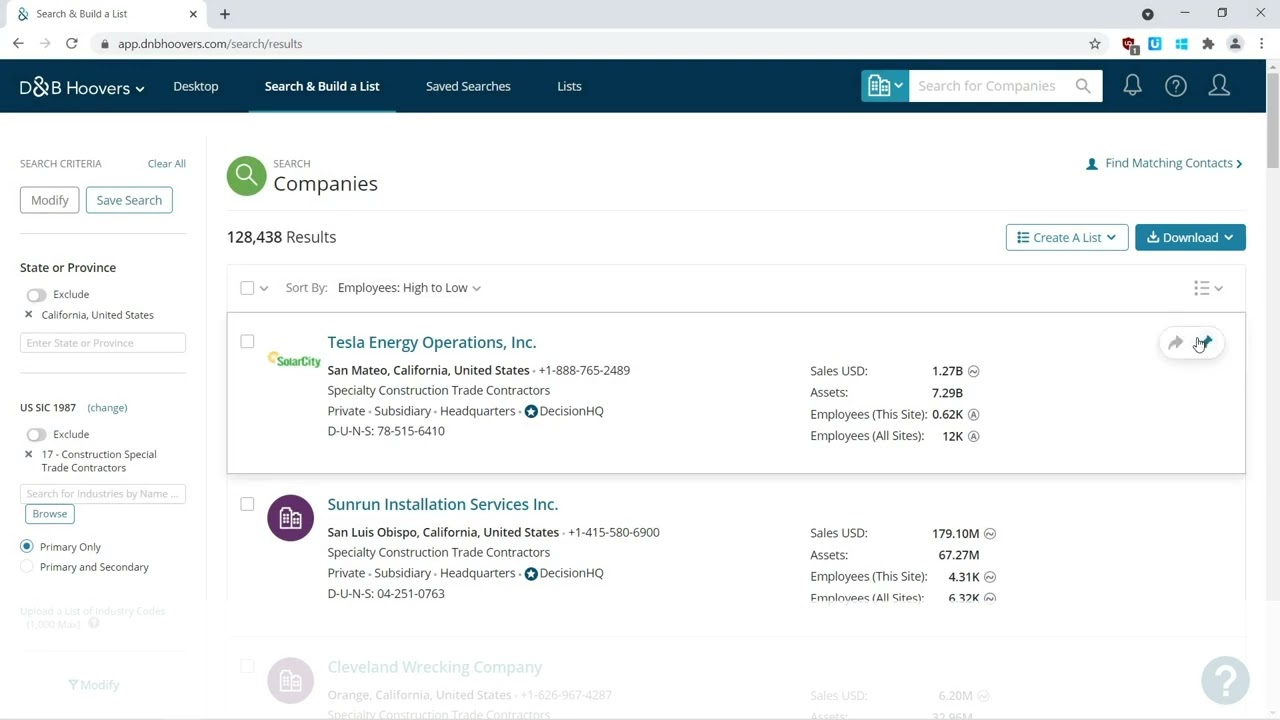Select the Search & Build a List tab
This screenshot has height=720, width=1280.
pos(322,86)
